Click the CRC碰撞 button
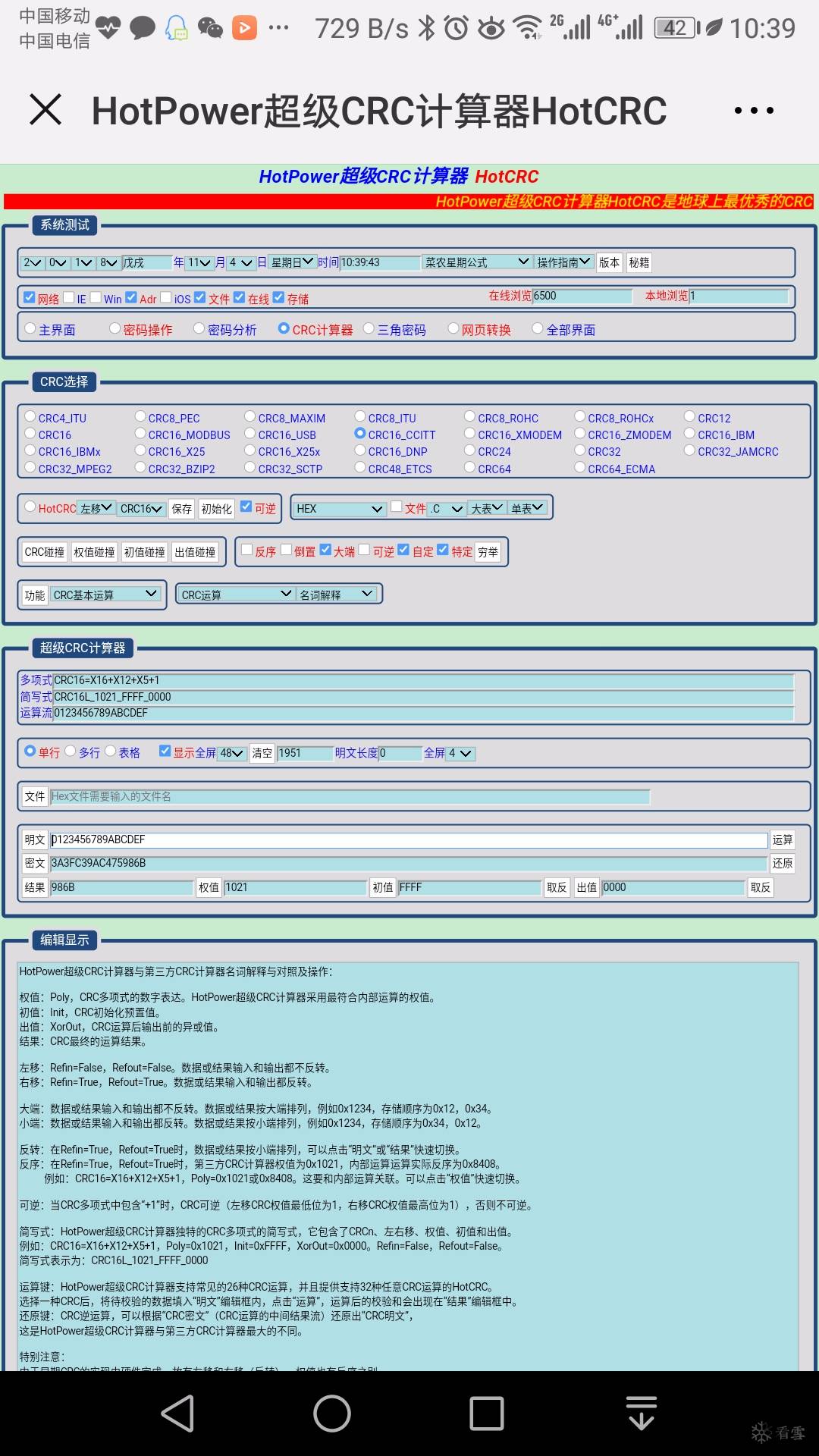Screen dimensions: 819x1456 (45, 552)
